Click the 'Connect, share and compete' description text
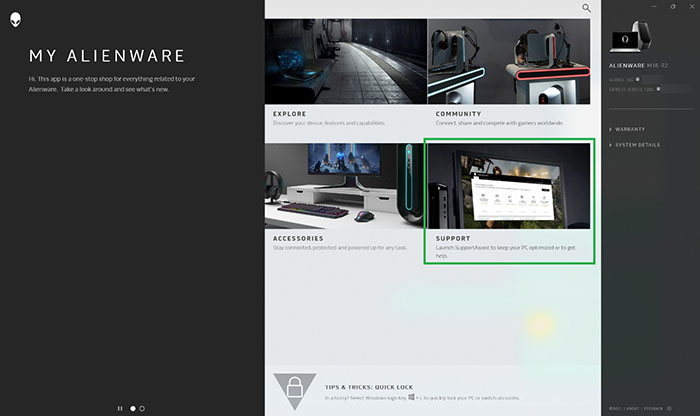The width and height of the screenshot is (700, 416). coord(500,123)
